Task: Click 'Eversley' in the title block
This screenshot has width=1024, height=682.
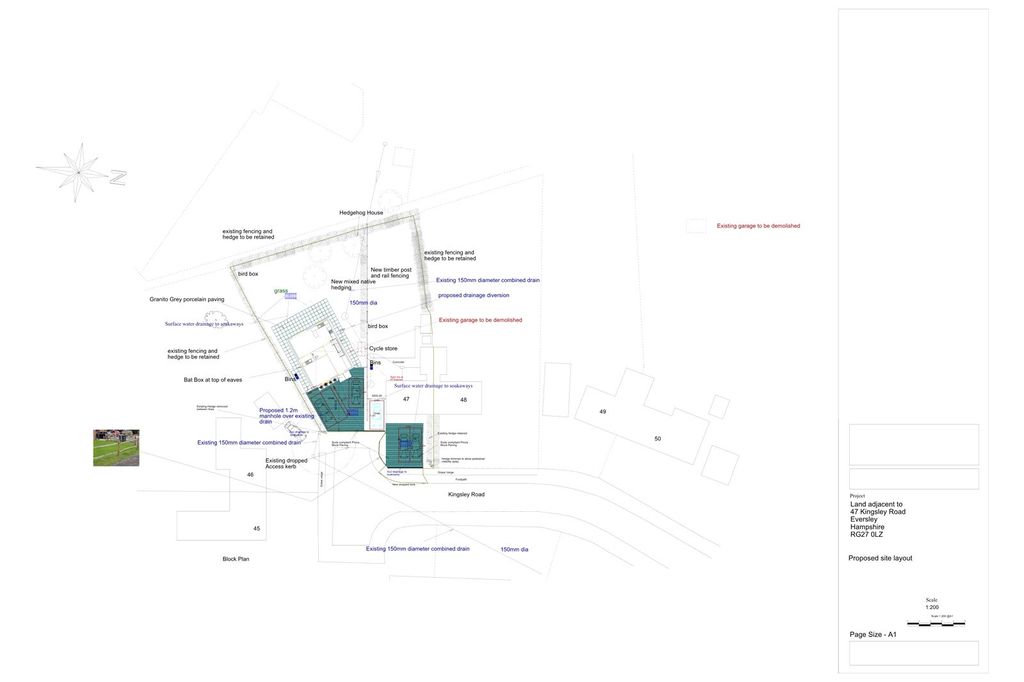Action: click(x=864, y=519)
